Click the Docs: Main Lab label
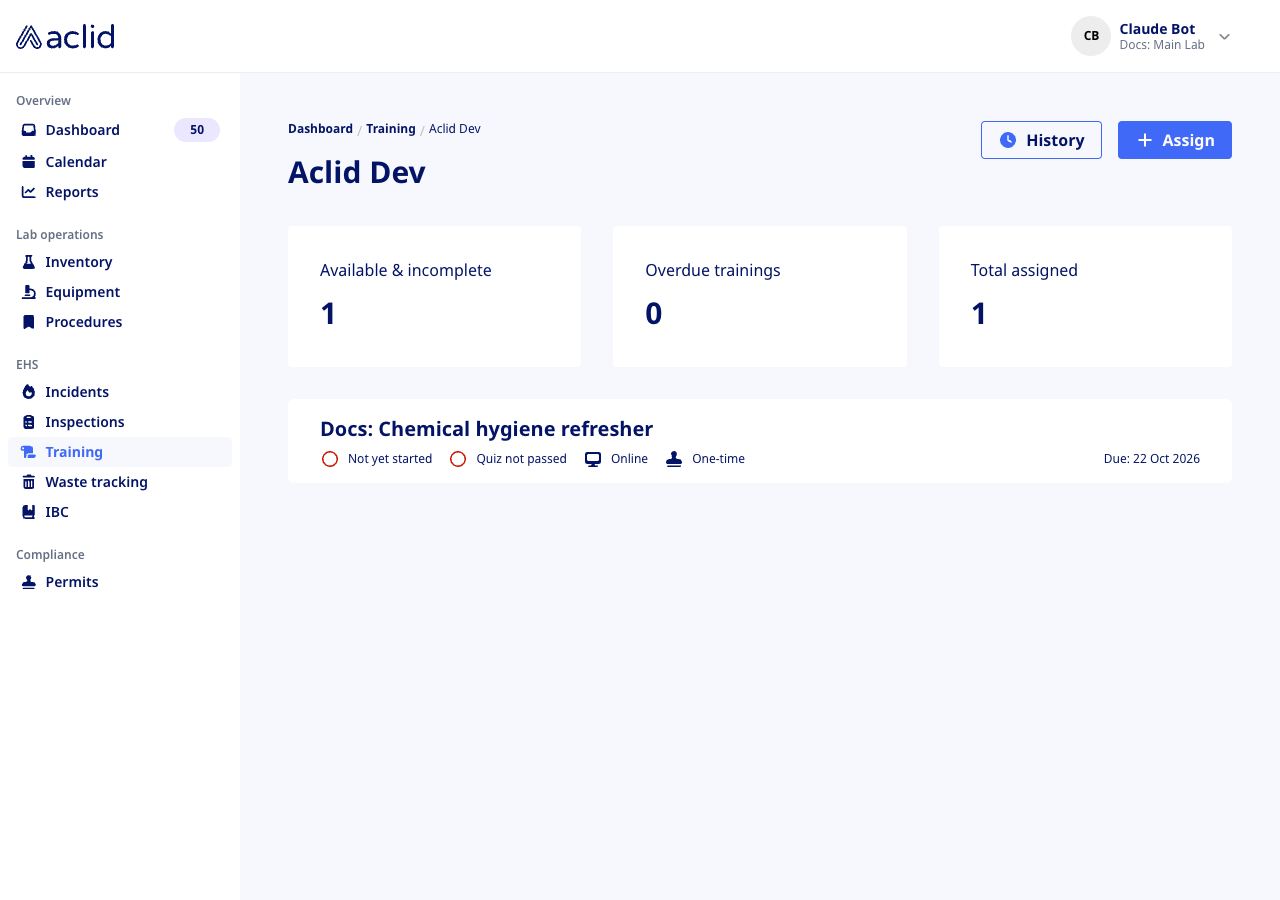The width and height of the screenshot is (1280, 900). click(1162, 45)
